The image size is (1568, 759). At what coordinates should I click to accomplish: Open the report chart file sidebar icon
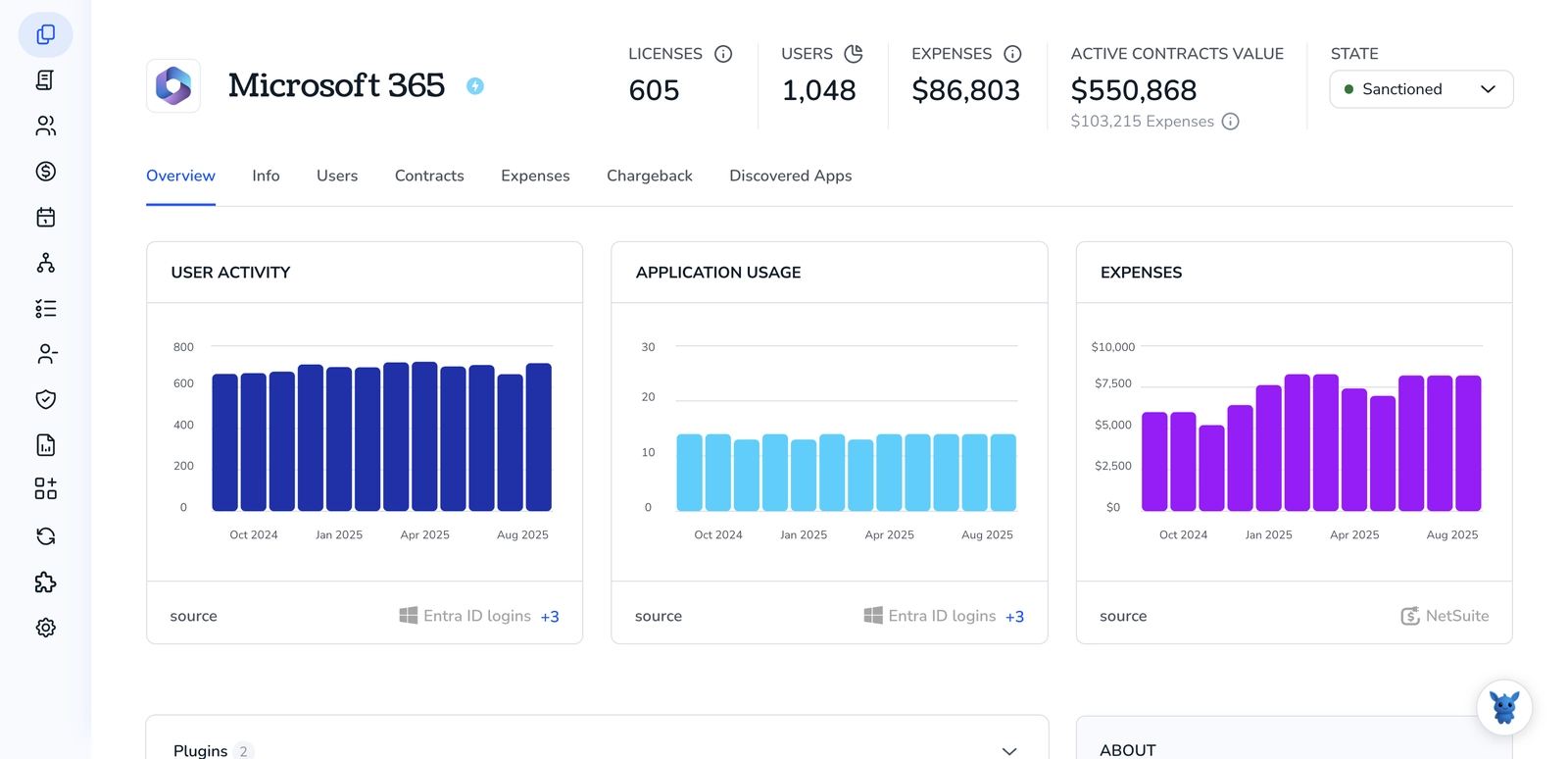click(45, 445)
